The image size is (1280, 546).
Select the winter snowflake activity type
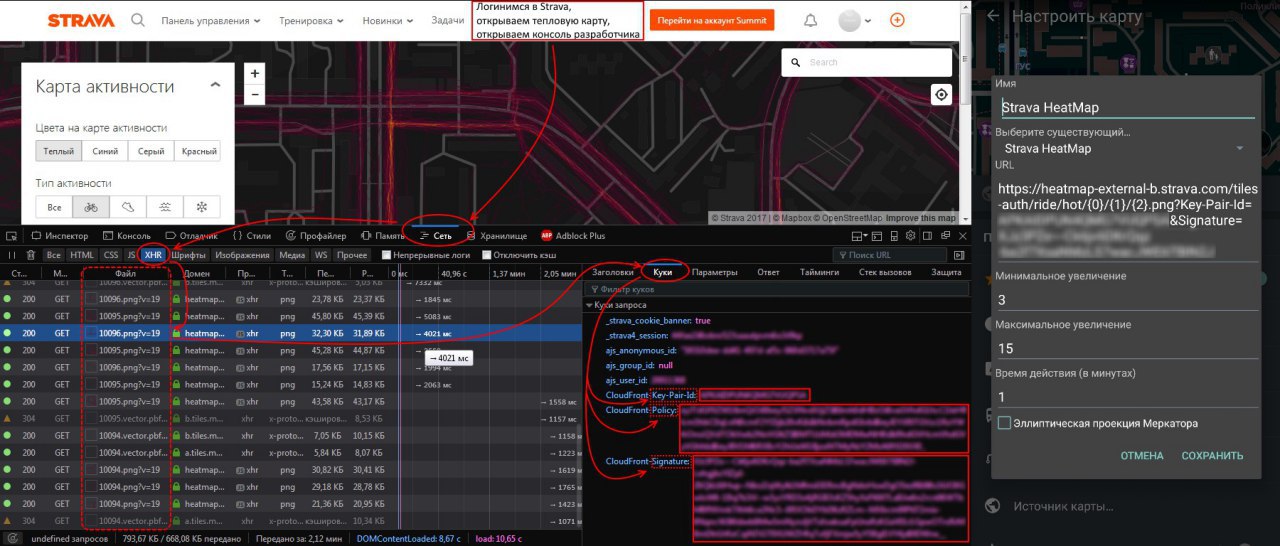tap(202, 207)
